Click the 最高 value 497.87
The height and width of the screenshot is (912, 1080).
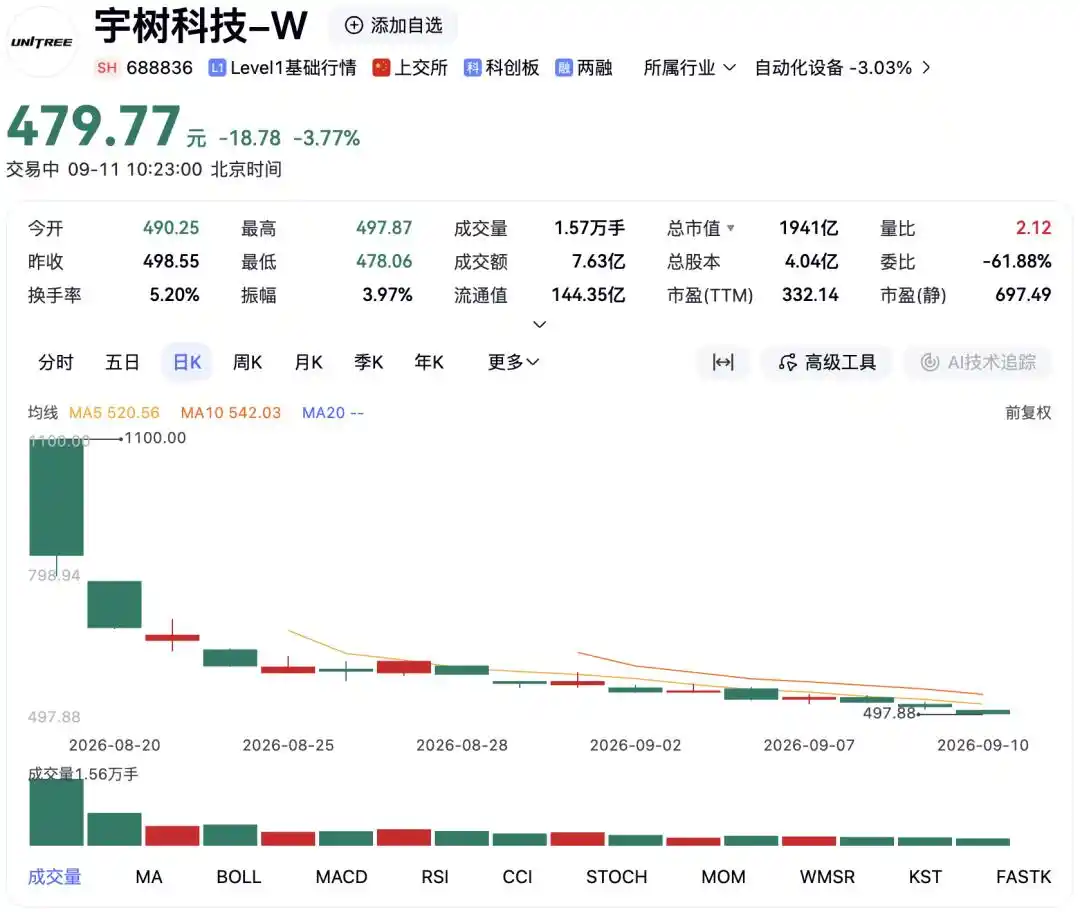pos(384,228)
